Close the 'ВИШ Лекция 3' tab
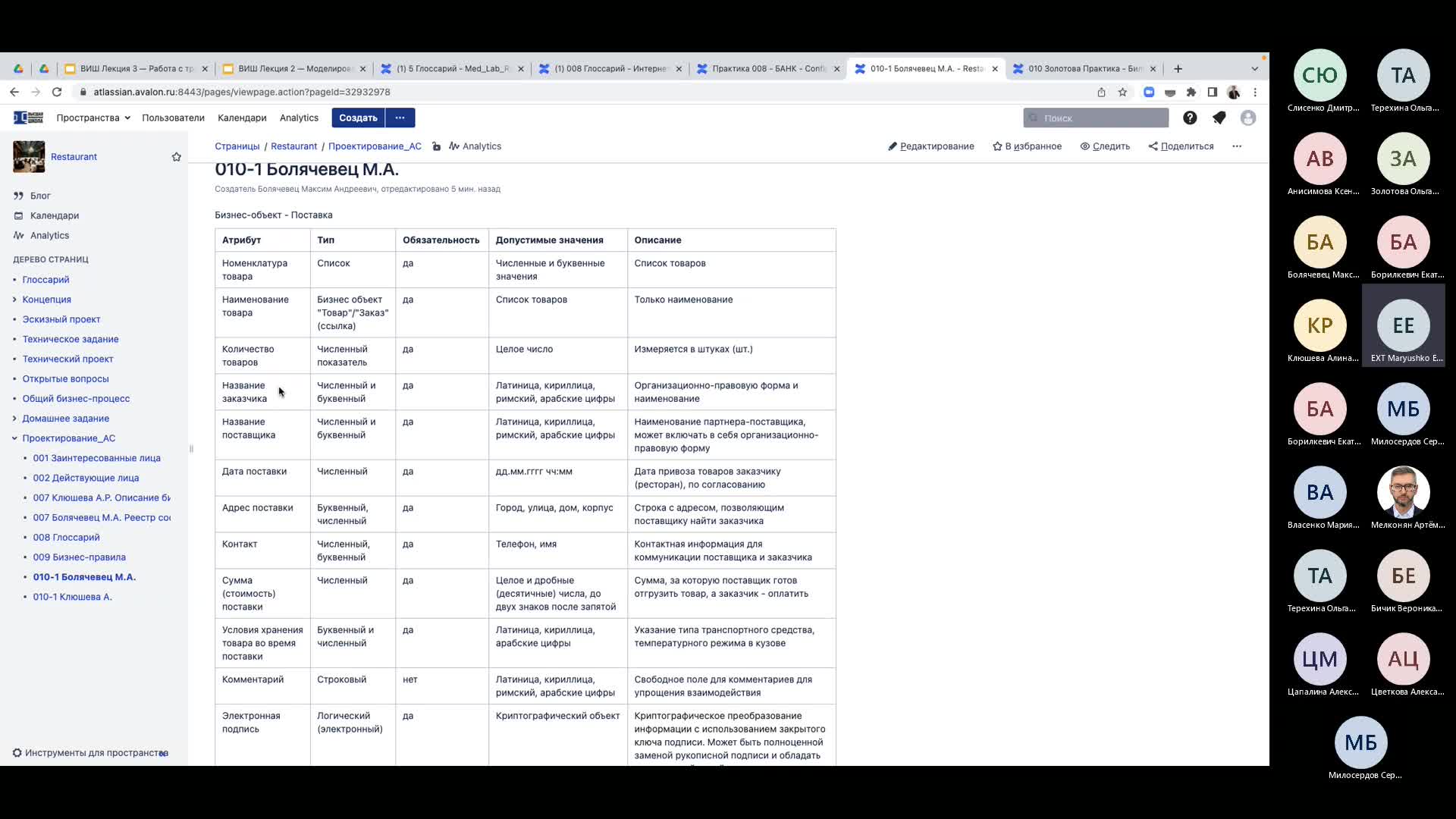The image size is (1456, 819). pyautogui.click(x=205, y=68)
